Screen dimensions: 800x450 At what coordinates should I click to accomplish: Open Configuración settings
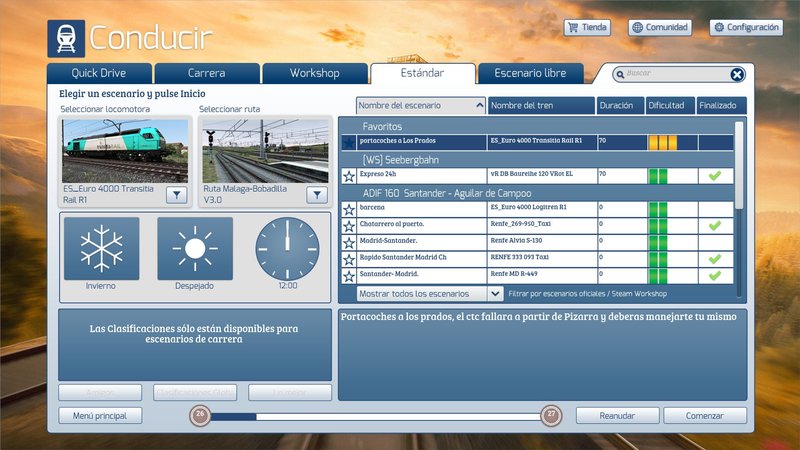(746, 28)
